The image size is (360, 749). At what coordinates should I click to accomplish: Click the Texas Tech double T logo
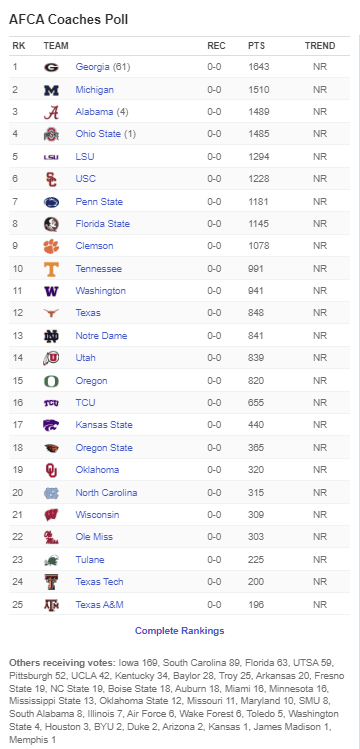[x=51, y=582]
